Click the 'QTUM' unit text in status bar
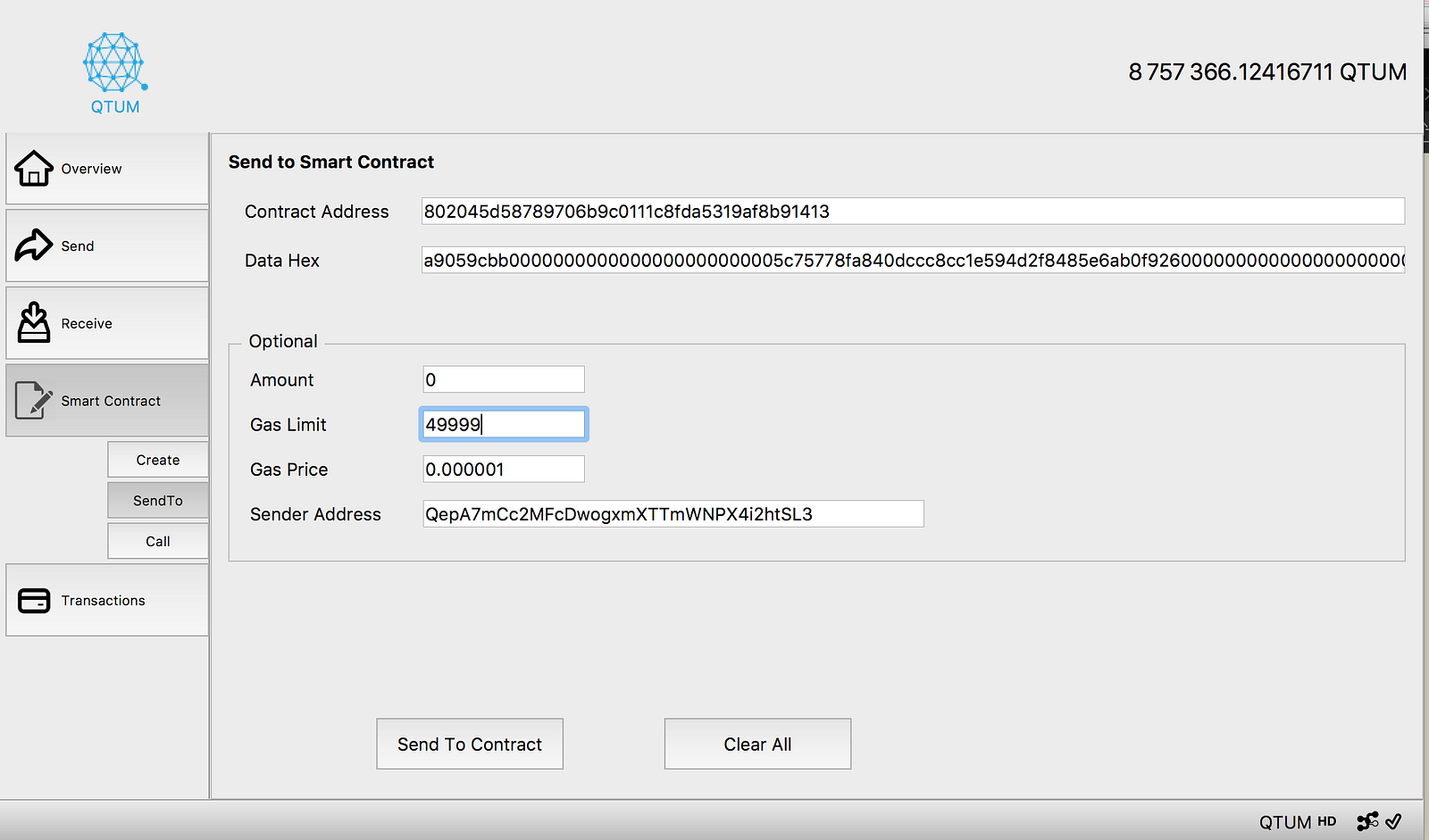 pos(1285,822)
